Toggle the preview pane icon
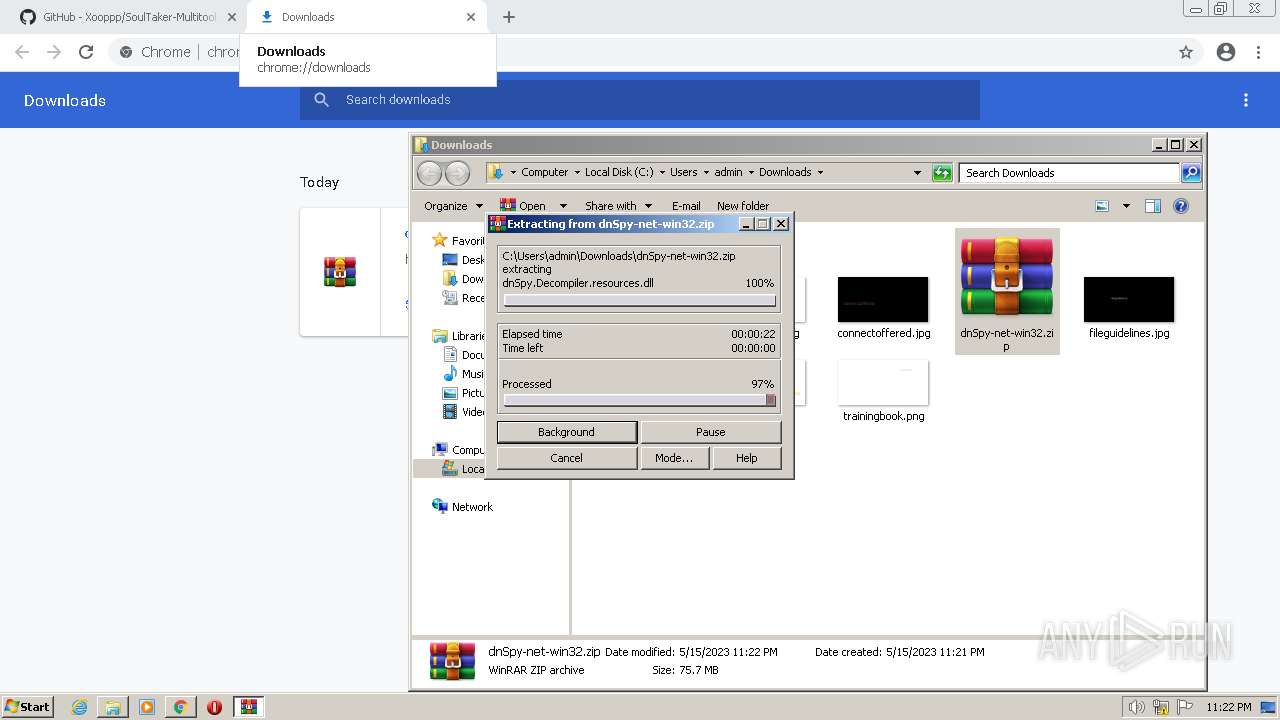The width and height of the screenshot is (1280, 720). [x=1152, y=206]
